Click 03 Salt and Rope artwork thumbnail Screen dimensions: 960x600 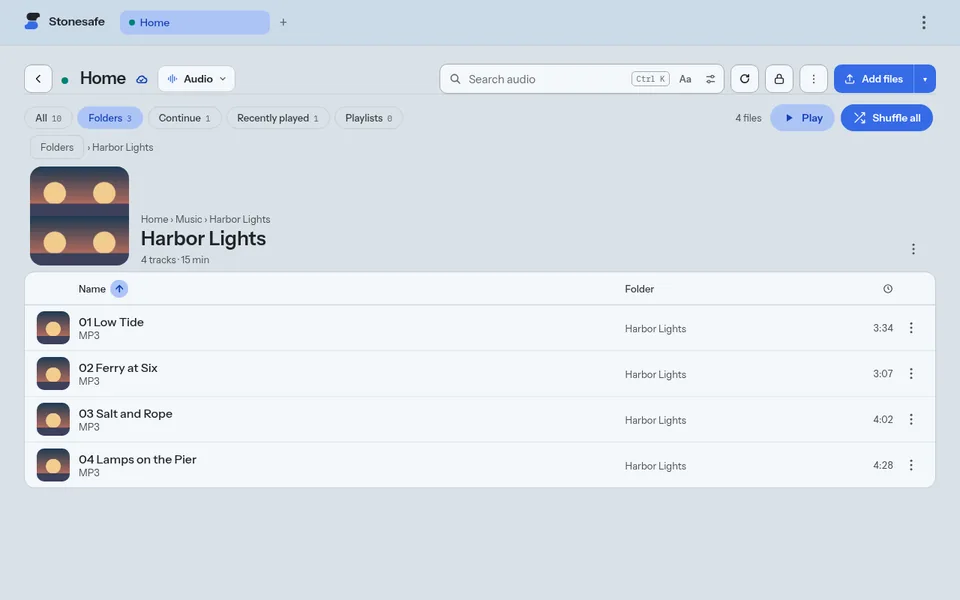[x=53, y=419]
